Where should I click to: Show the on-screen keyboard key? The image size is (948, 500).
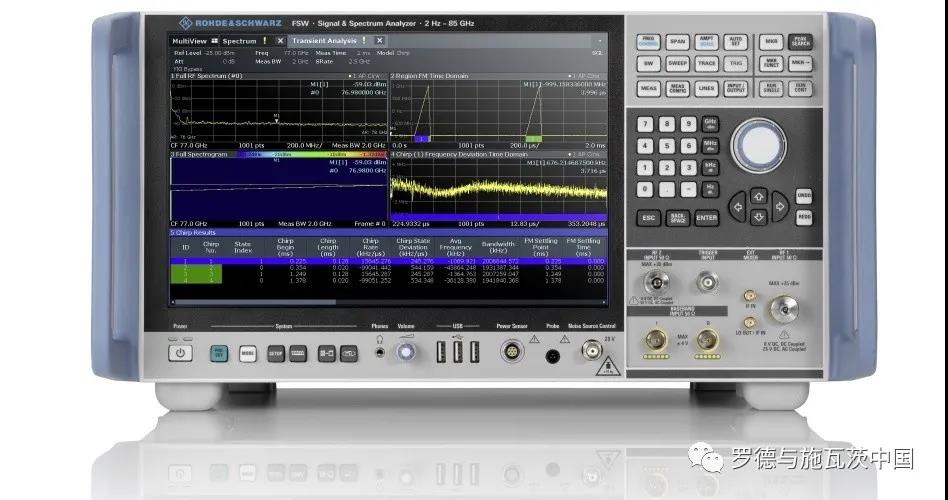(x=298, y=354)
